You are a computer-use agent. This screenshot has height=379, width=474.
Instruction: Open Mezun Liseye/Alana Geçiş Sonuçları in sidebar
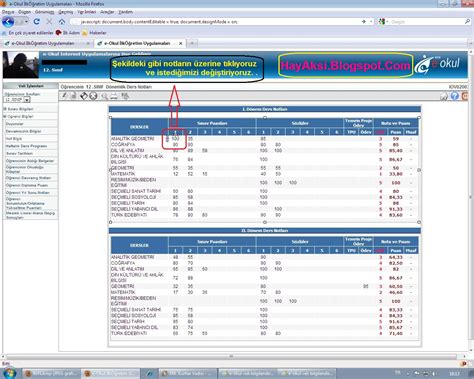pyautogui.click(x=30, y=215)
